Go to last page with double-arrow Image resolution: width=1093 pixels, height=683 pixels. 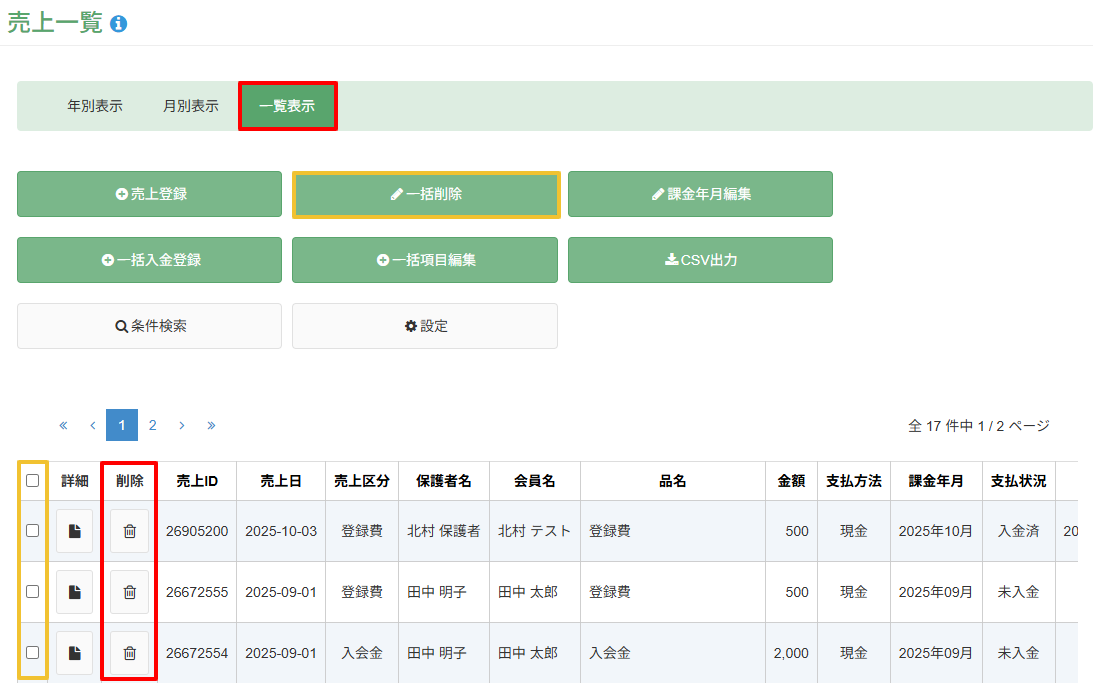tap(211, 425)
